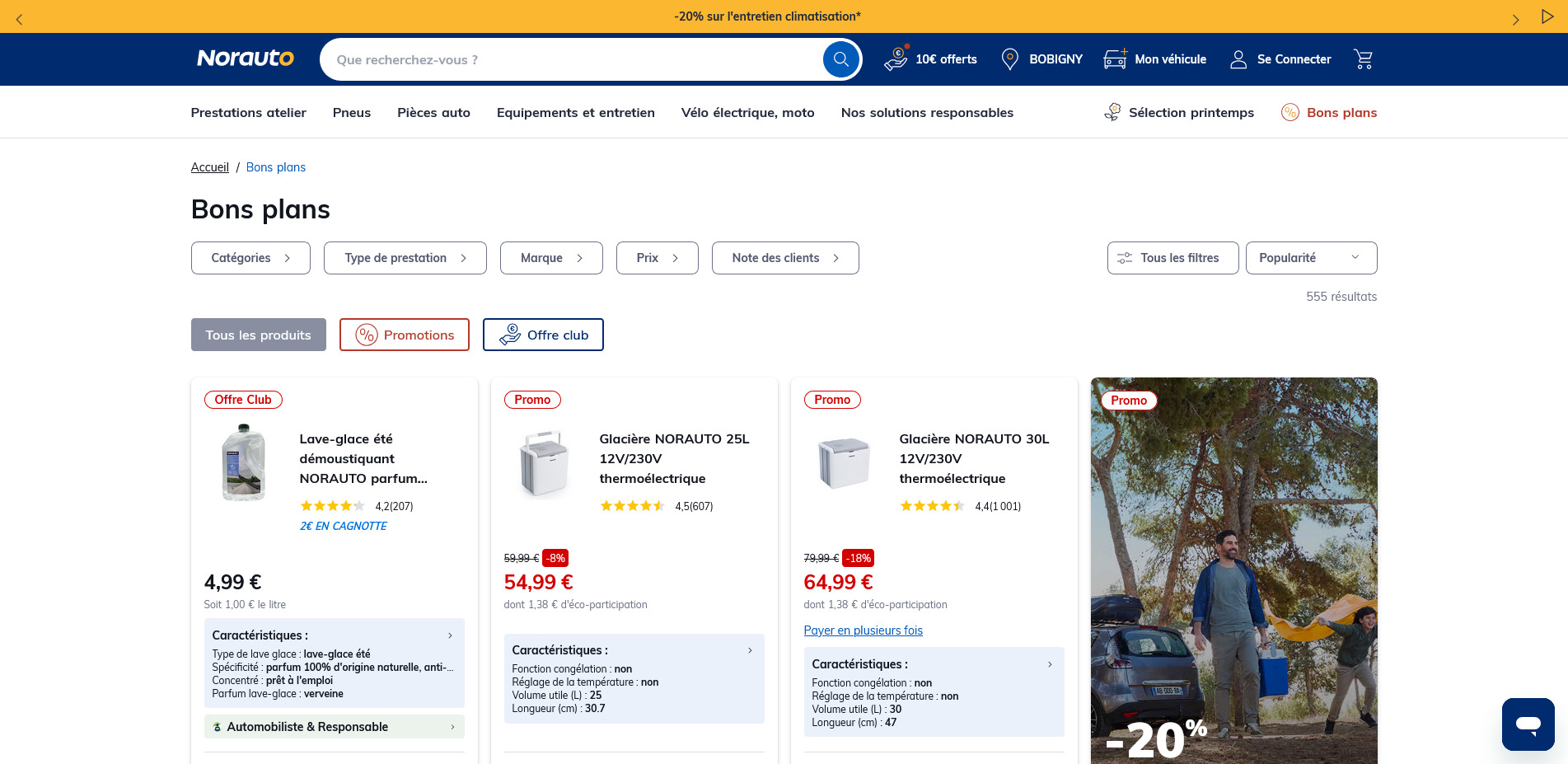Go to next promo banner message

(x=1515, y=19)
